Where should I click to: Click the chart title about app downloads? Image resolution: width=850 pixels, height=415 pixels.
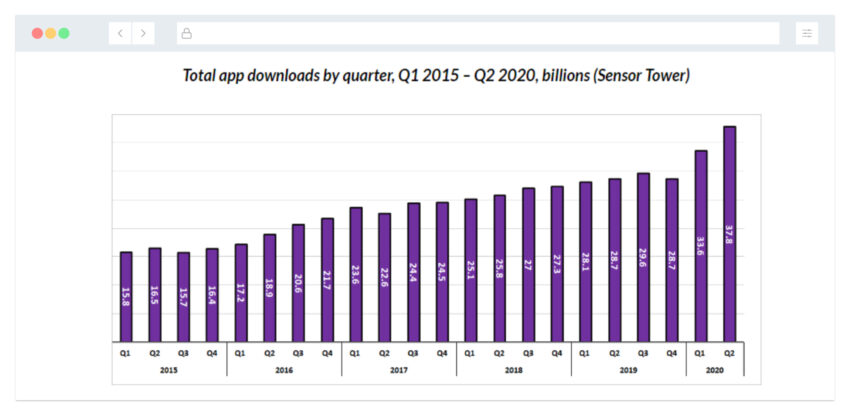click(436, 76)
